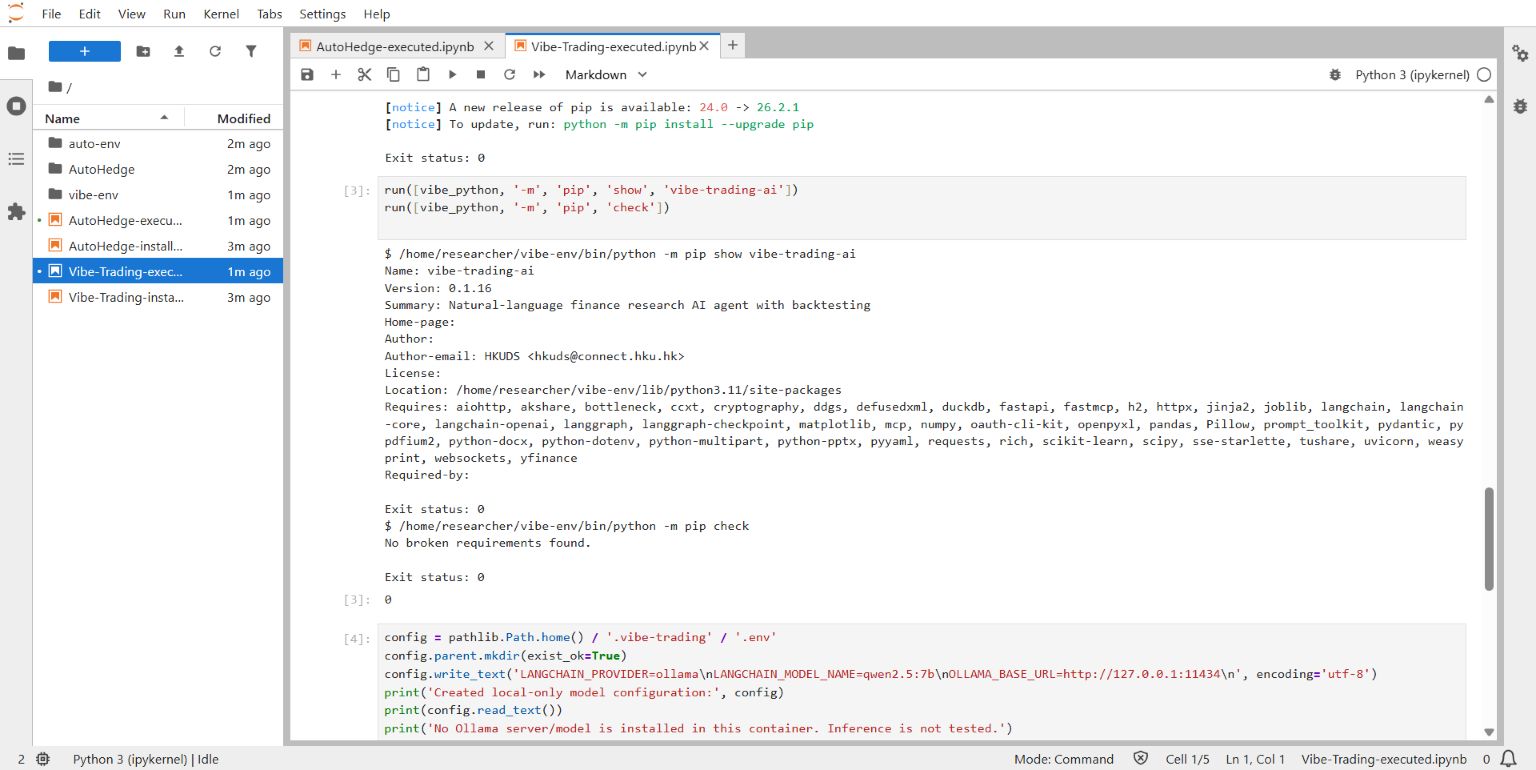The height and width of the screenshot is (770, 1536).
Task: Click the notebook vertical scrollbar thumb
Action: coord(1489,539)
